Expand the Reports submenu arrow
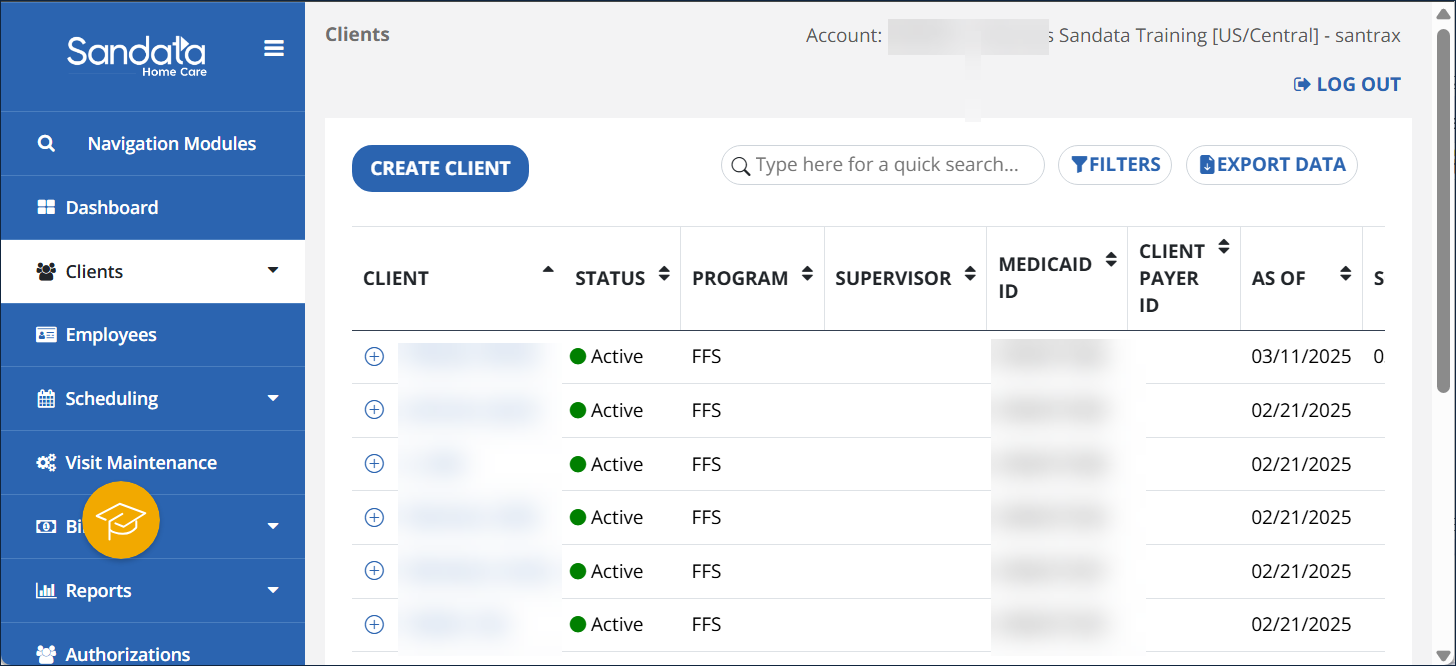Viewport: 1456px width, 666px height. point(273,590)
